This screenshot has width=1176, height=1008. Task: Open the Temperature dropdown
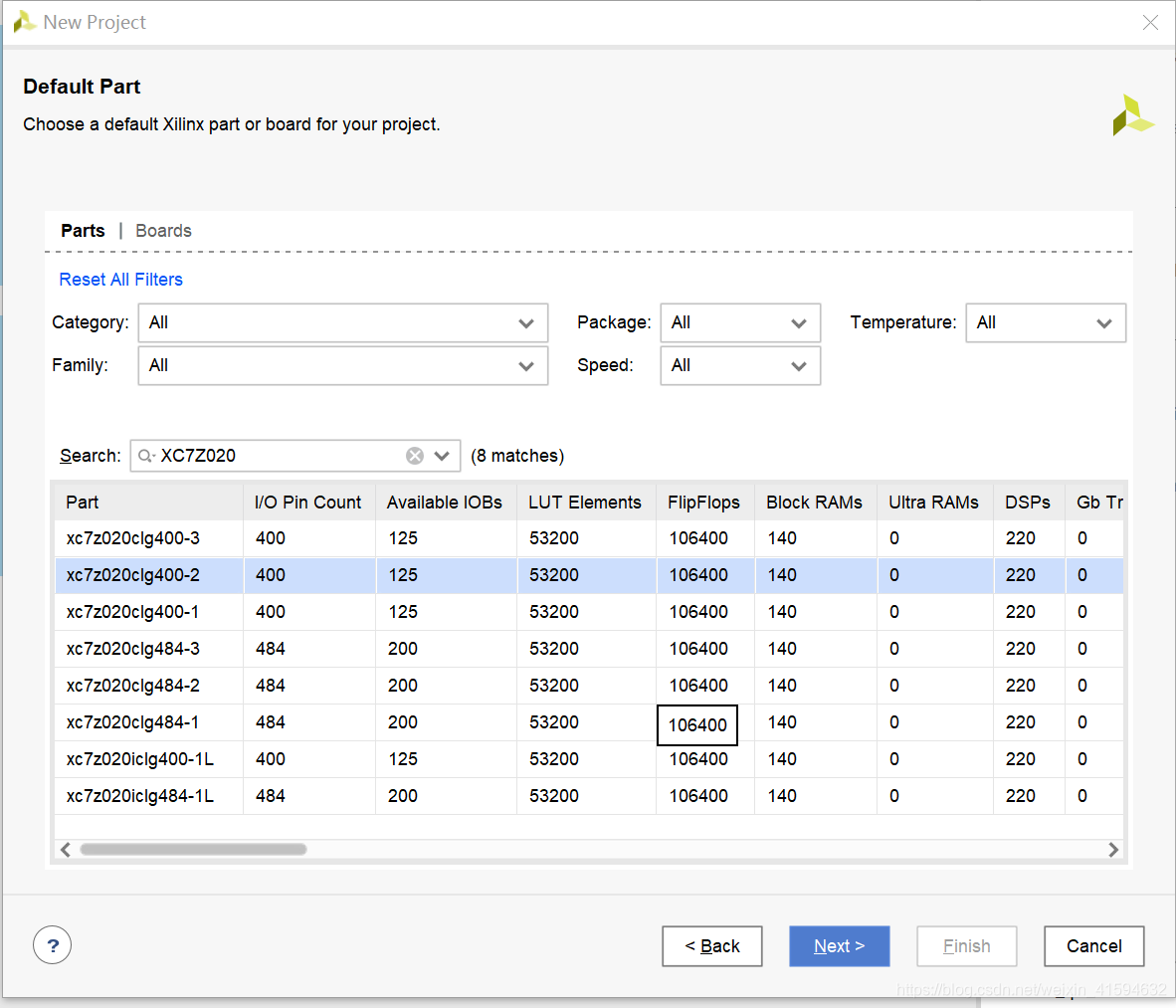pyautogui.click(x=1046, y=322)
